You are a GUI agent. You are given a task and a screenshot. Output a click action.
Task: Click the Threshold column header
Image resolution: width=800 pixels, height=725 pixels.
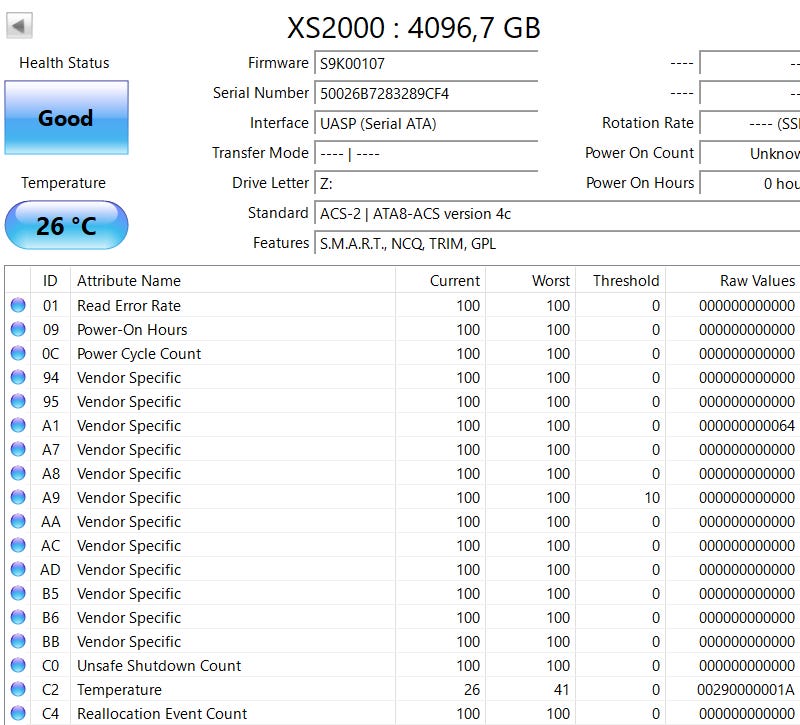point(620,281)
